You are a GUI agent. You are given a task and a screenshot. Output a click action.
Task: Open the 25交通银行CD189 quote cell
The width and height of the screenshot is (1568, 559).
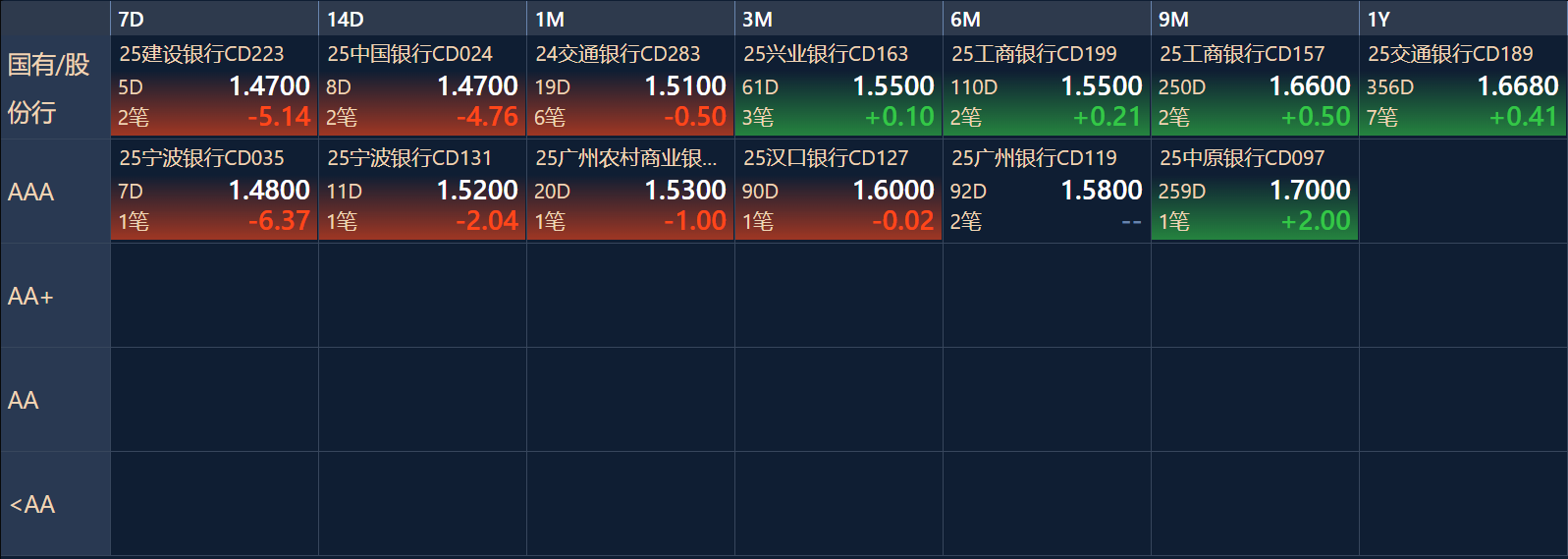(1463, 85)
